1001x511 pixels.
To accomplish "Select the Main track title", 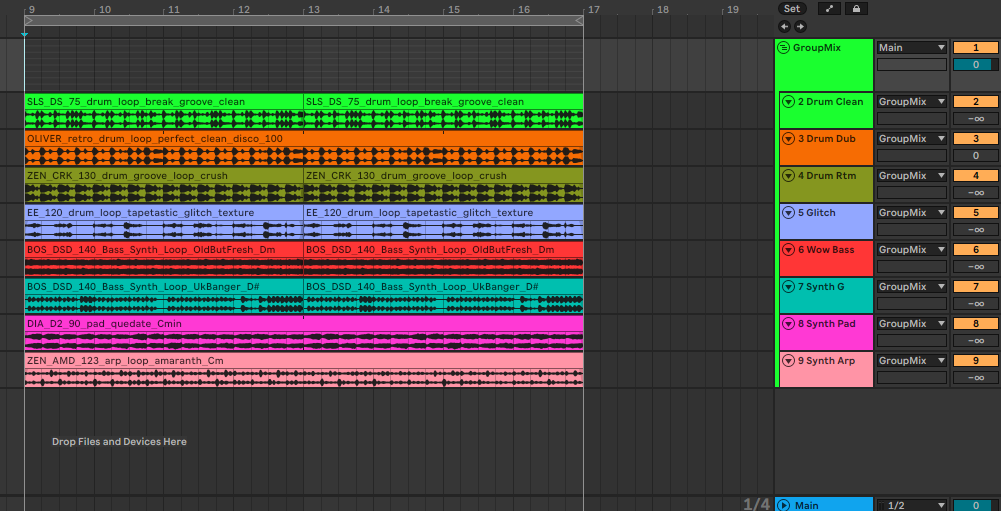I will (x=806, y=506).
